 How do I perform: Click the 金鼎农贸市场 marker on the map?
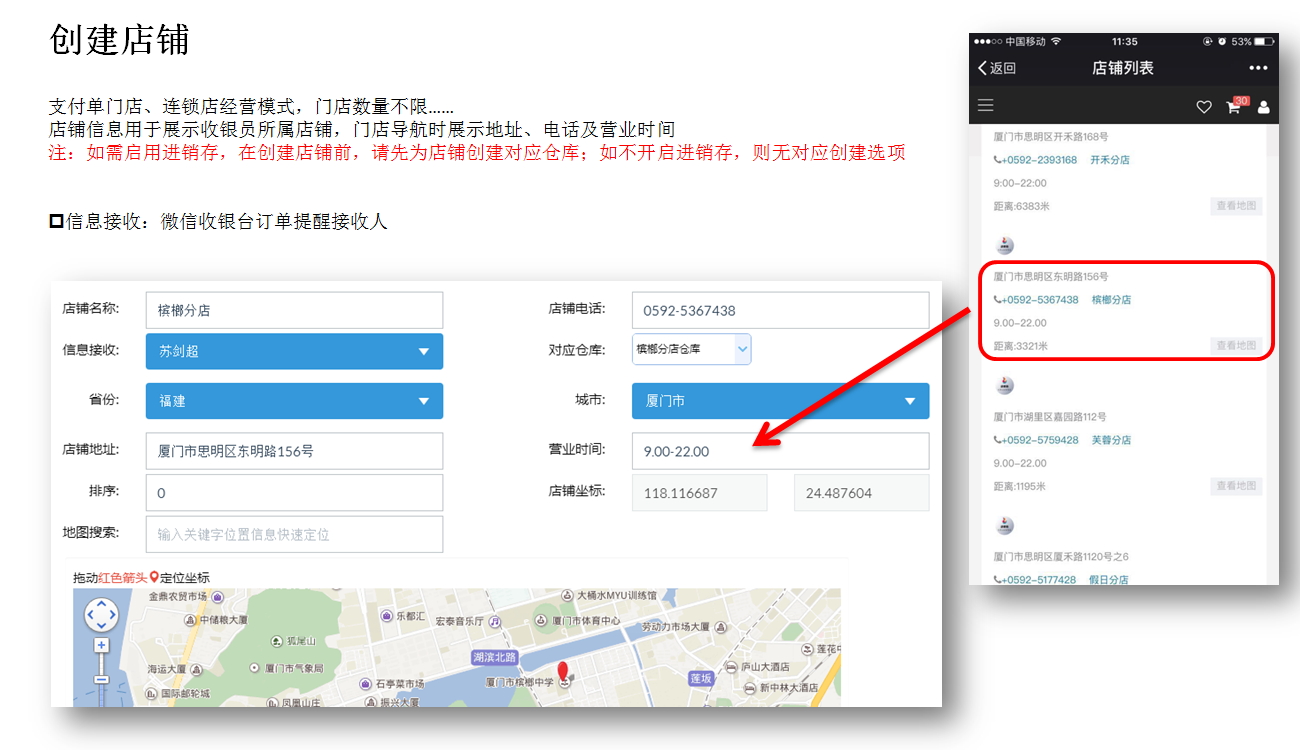click(x=218, y=596)
